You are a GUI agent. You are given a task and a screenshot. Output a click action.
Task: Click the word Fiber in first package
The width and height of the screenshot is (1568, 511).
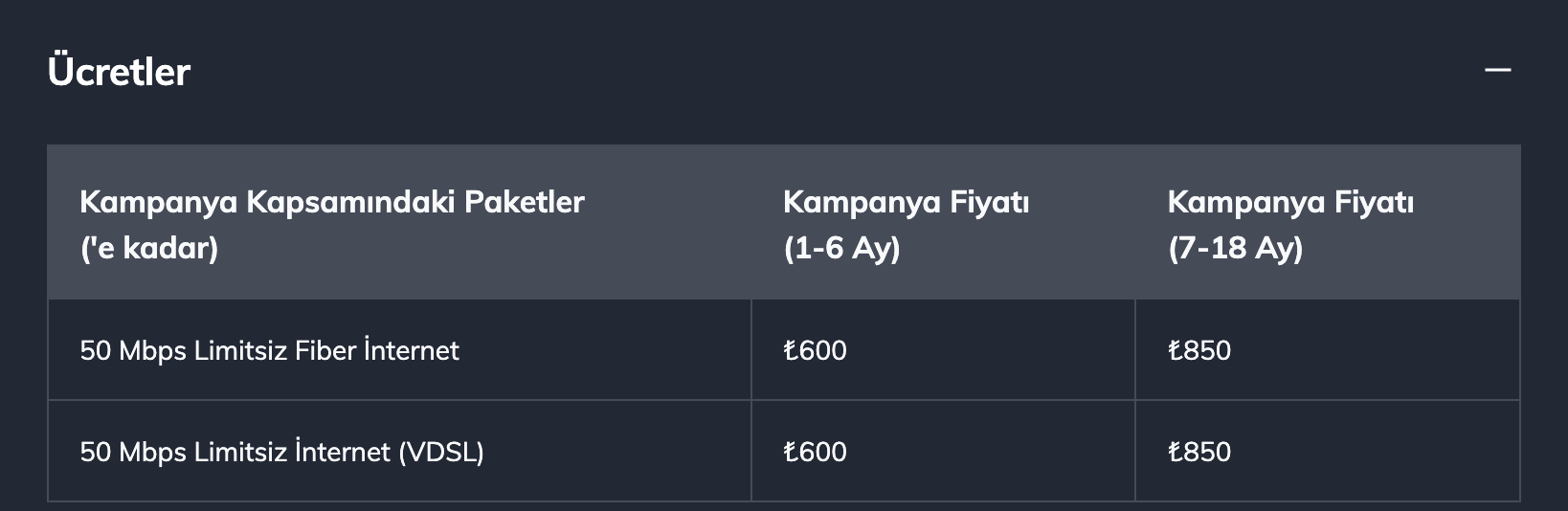pyautogui.click(x=325, y=350)
